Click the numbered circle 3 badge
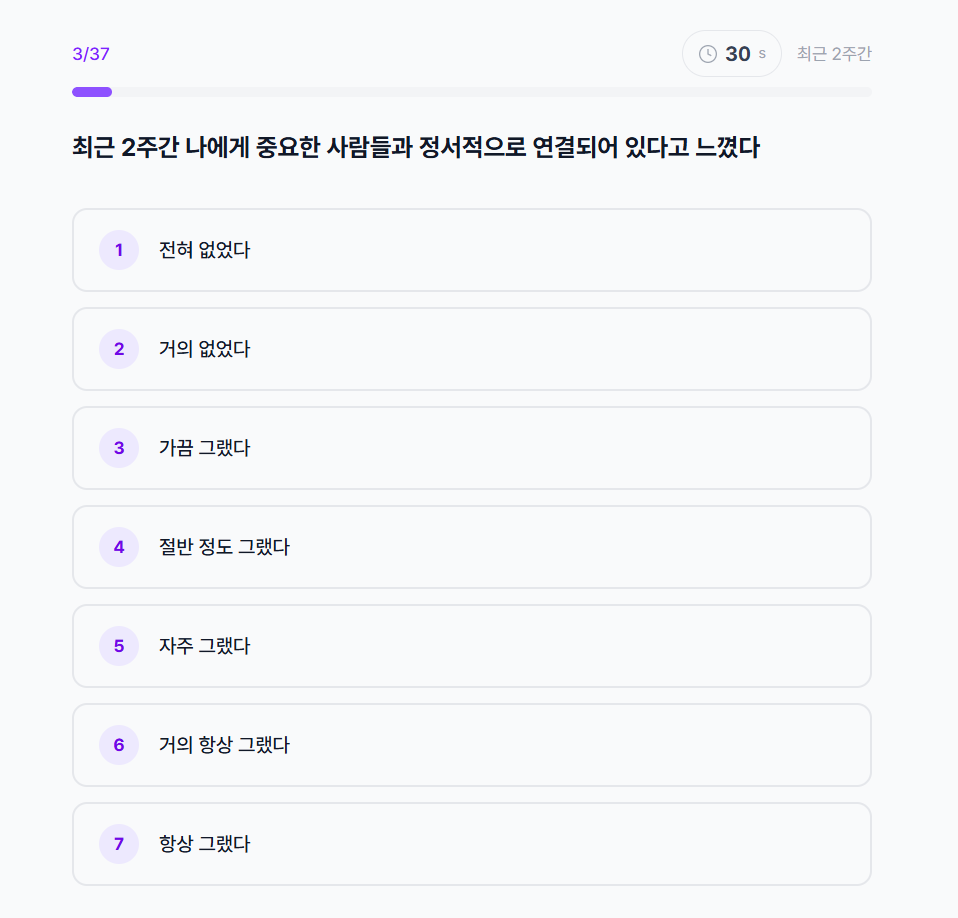Viewport: 958px width, 918px height. 118,448
